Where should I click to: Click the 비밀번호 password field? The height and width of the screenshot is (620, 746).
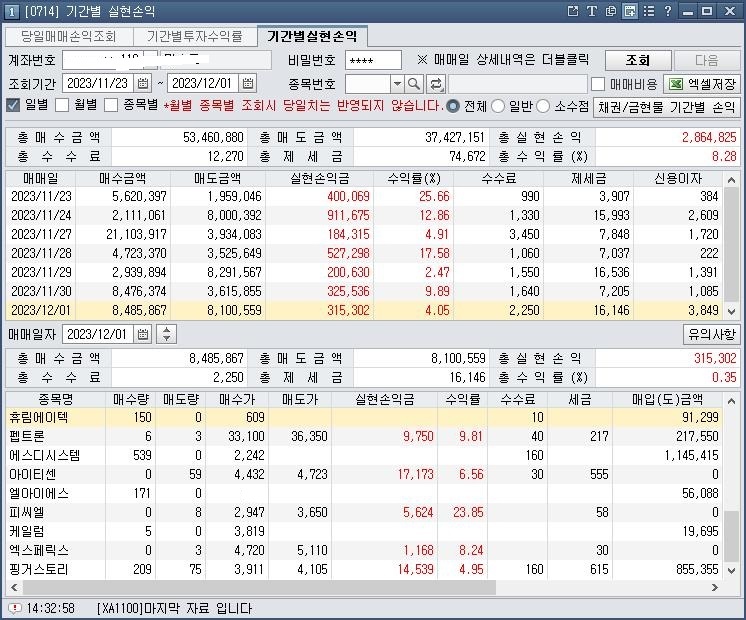(373, 60)
